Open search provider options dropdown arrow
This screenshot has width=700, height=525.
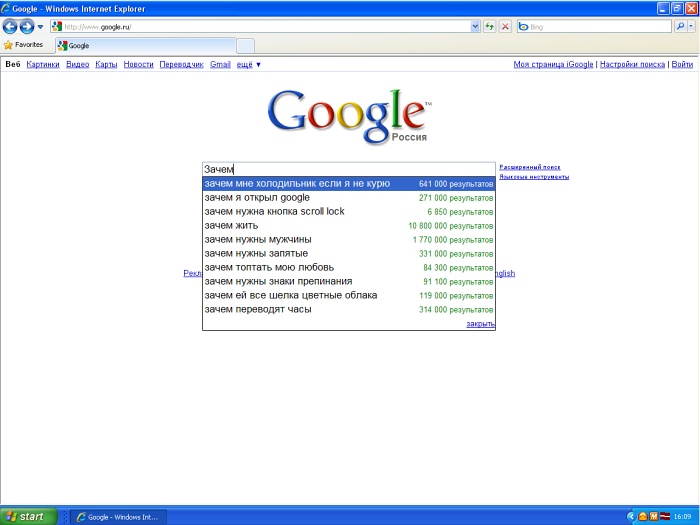[691, 27]
